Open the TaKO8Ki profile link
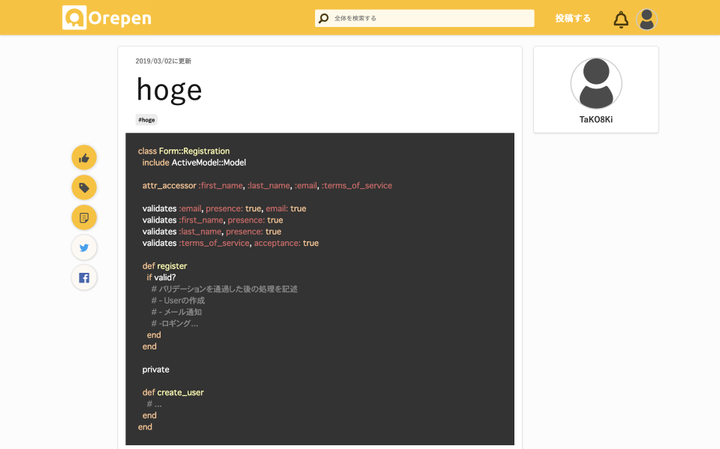The width and height of the screenshot is (720, 449). click(596, 120)
